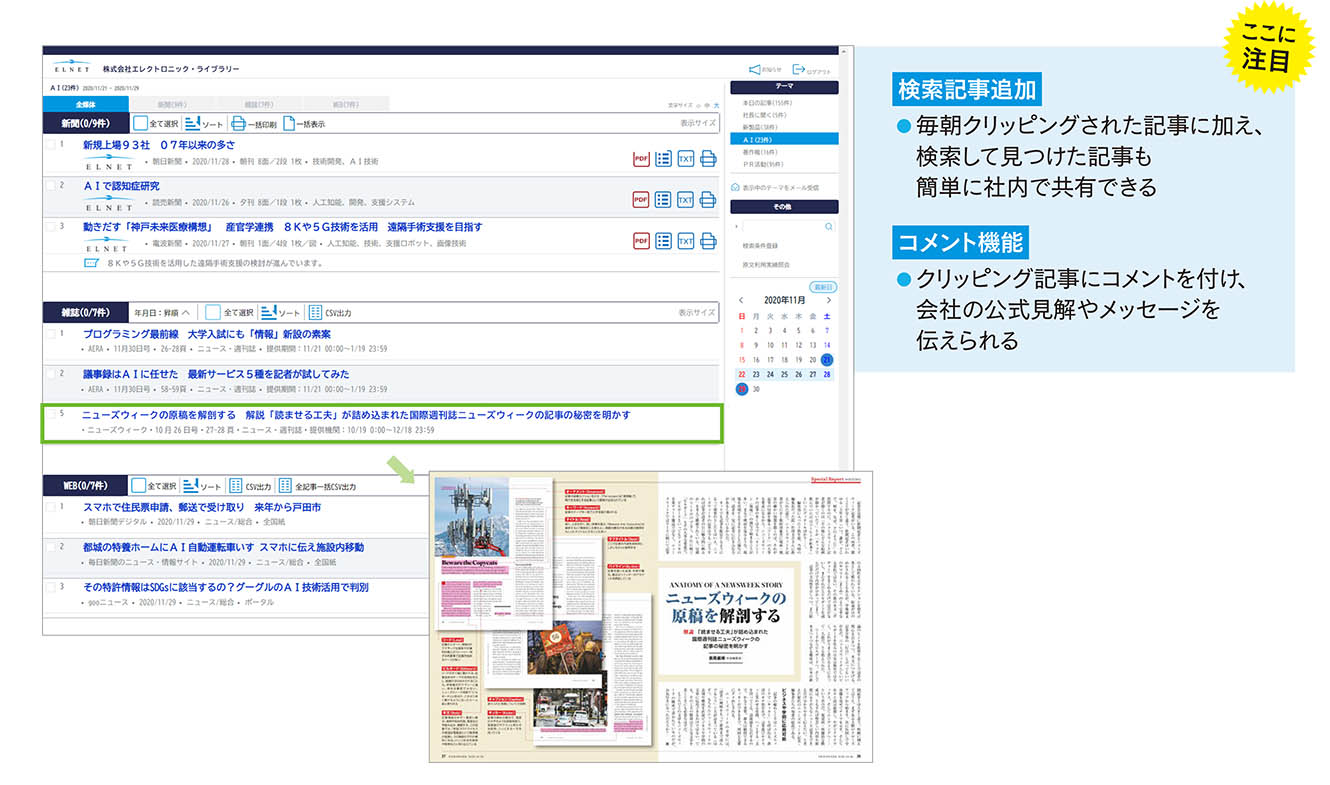The image size is (1330, 785).
Task: Check the box for 新規上場93社 article
Action: [x=50, y=145]
